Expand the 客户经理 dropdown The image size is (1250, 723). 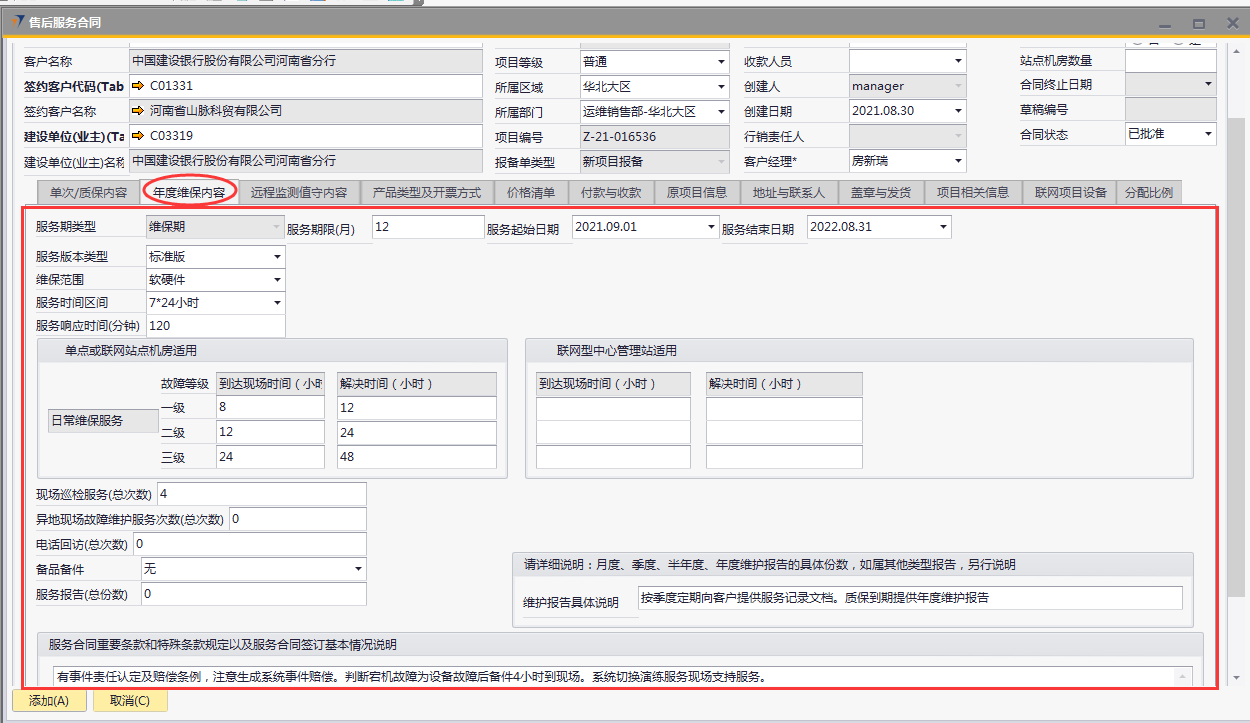coord(958,161)
